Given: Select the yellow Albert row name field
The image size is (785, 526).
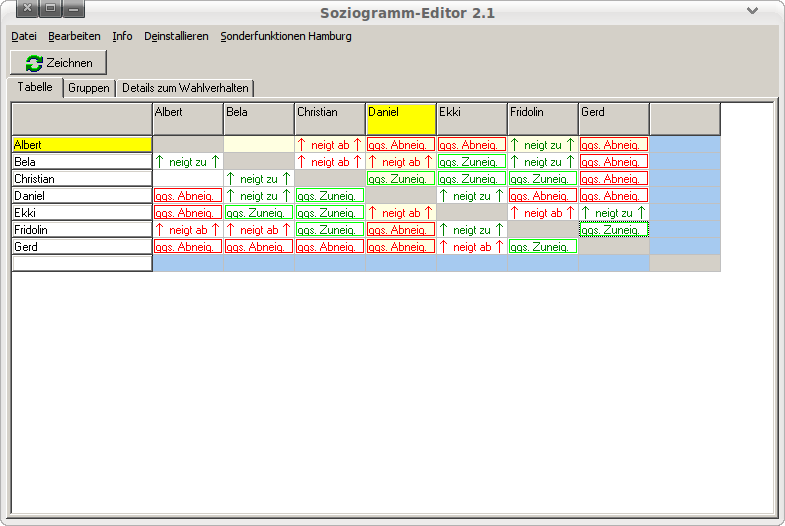Looking at the screenshot, I should point(82,144).
